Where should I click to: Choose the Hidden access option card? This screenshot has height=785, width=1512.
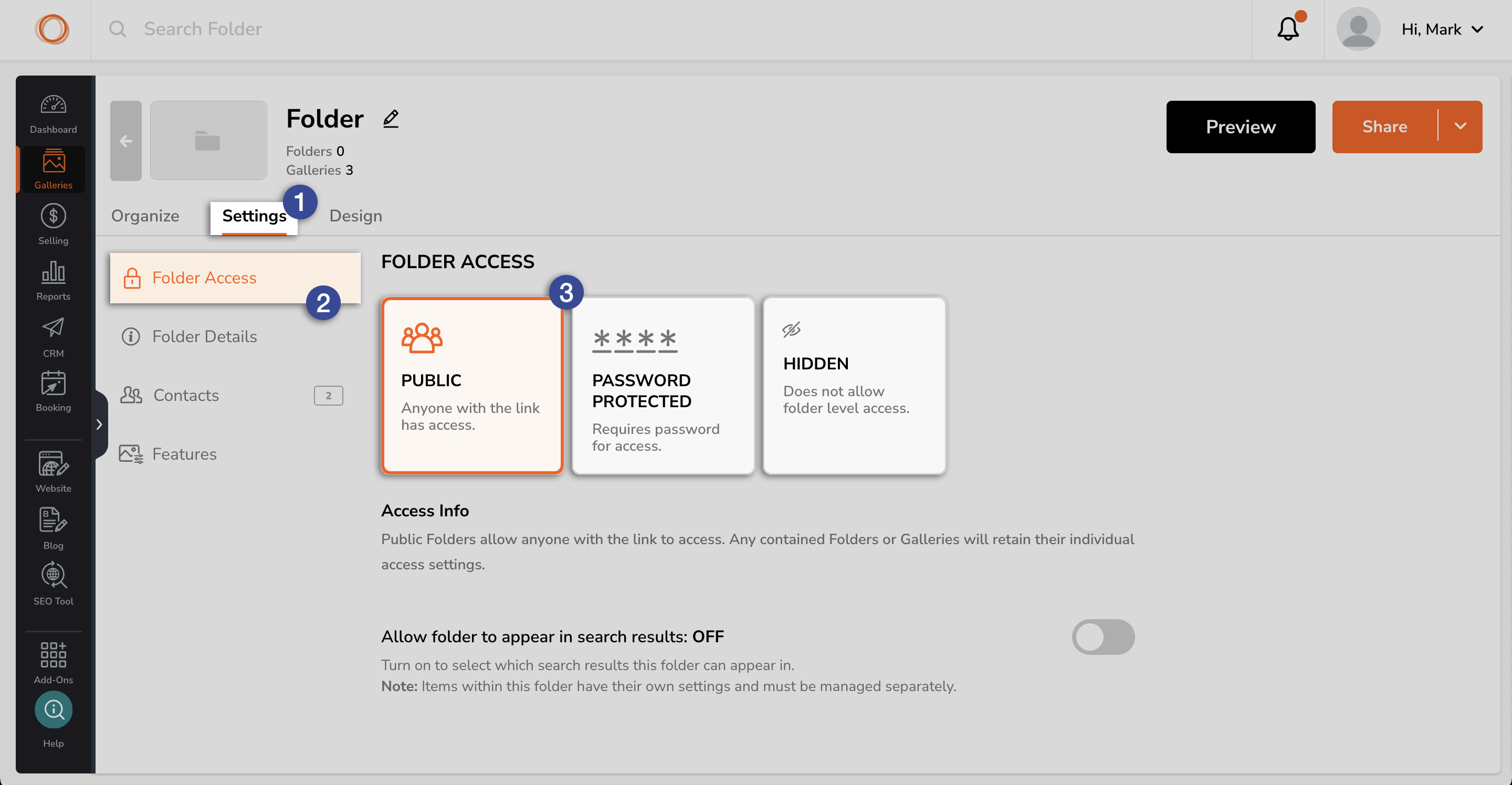pyautogui.click(x=854, y=386)
